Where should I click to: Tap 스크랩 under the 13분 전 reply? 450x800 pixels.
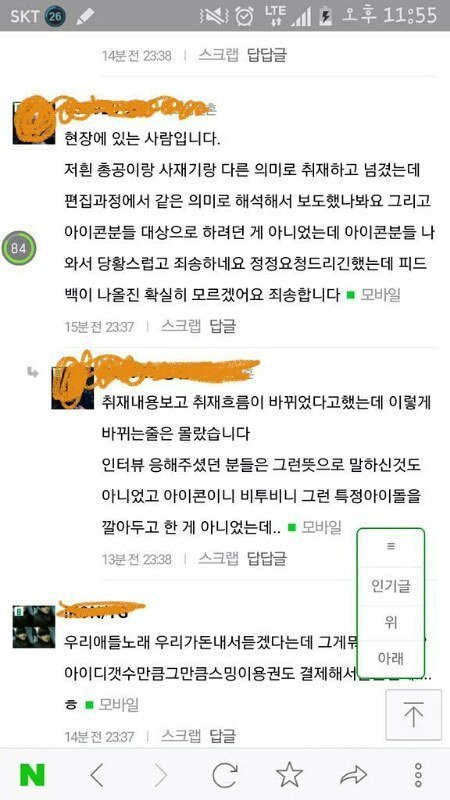(x=218, y=558)
